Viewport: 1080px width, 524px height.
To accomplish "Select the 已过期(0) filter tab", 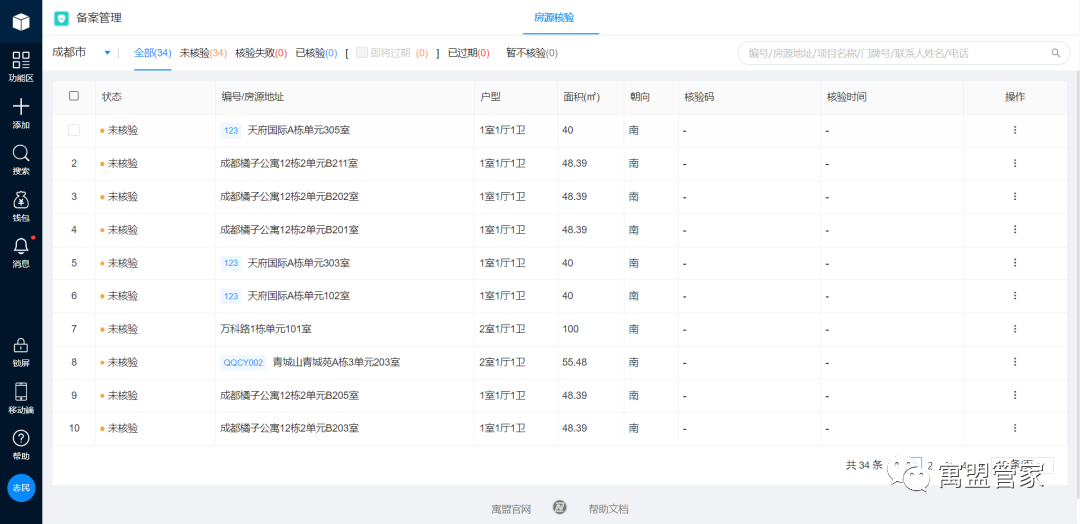I will (468, 52).
